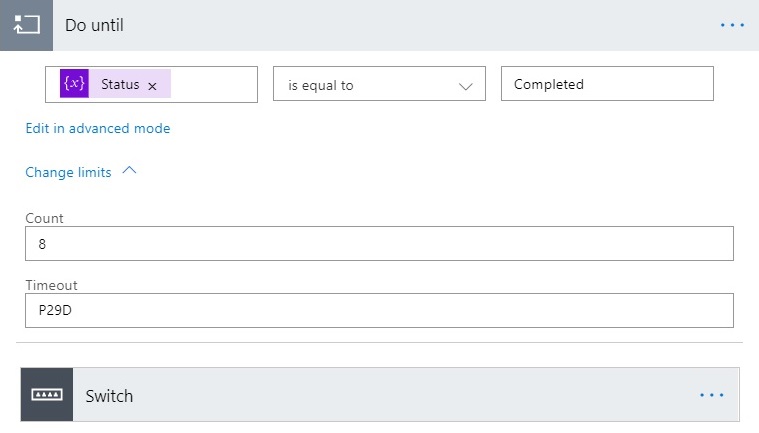Click empty space in the Status condition box
This screenshot has width=759, height=433.
(x=214, y=85)
